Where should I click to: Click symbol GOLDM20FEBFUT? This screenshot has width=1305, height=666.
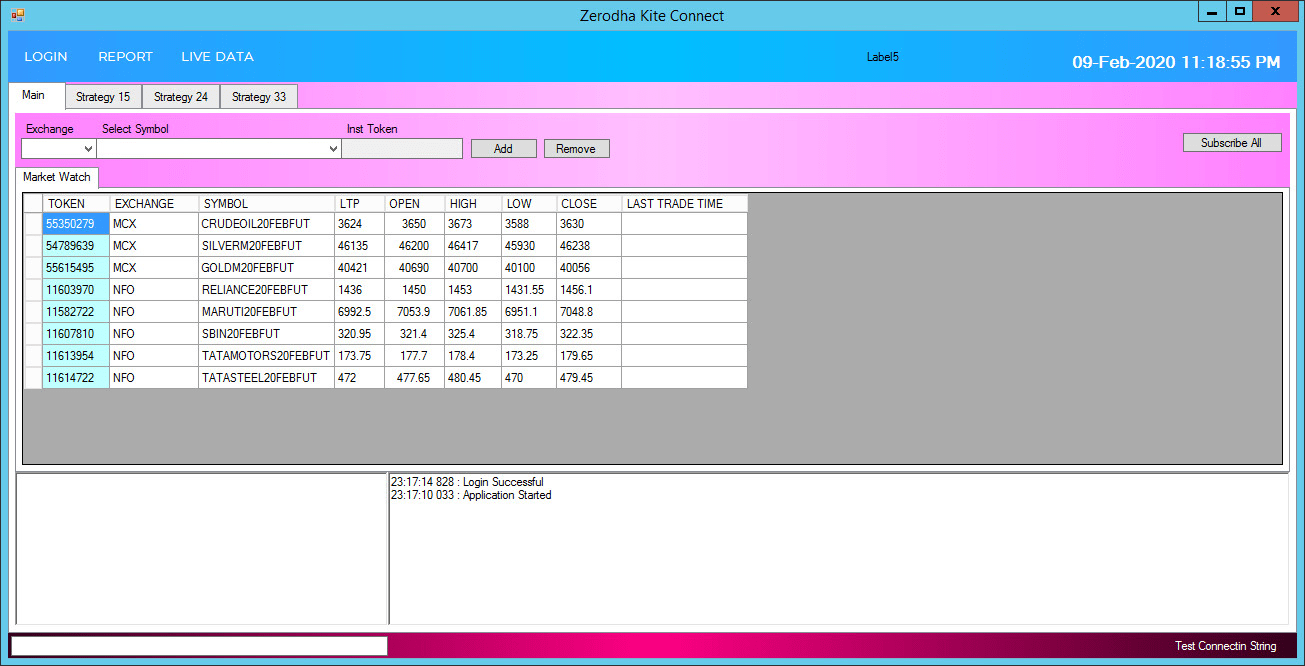tap(267, 268)
